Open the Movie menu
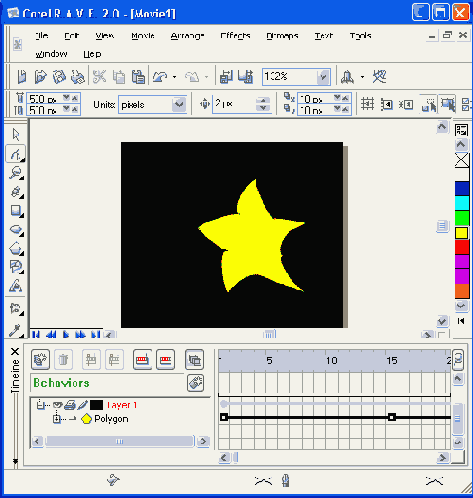The image size is (473, 498). [x=143, y=36]
